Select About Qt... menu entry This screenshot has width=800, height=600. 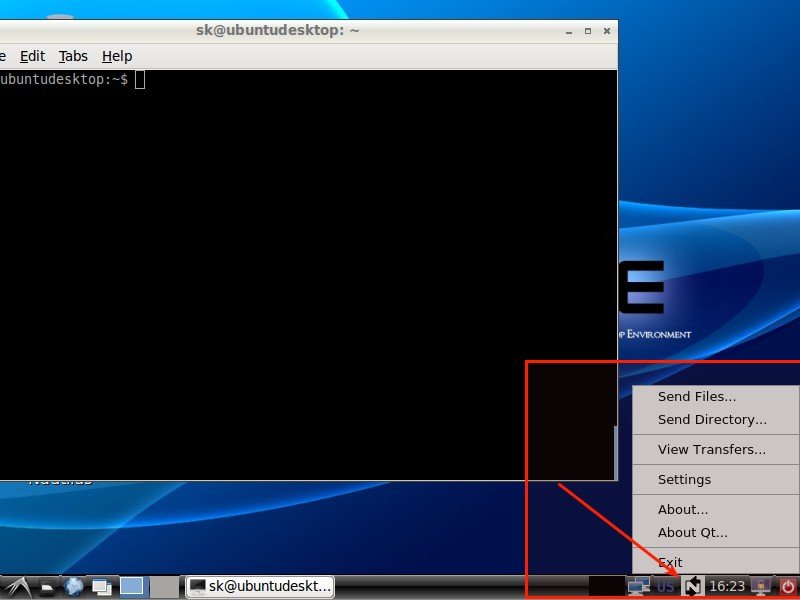(x=716, y=533)
